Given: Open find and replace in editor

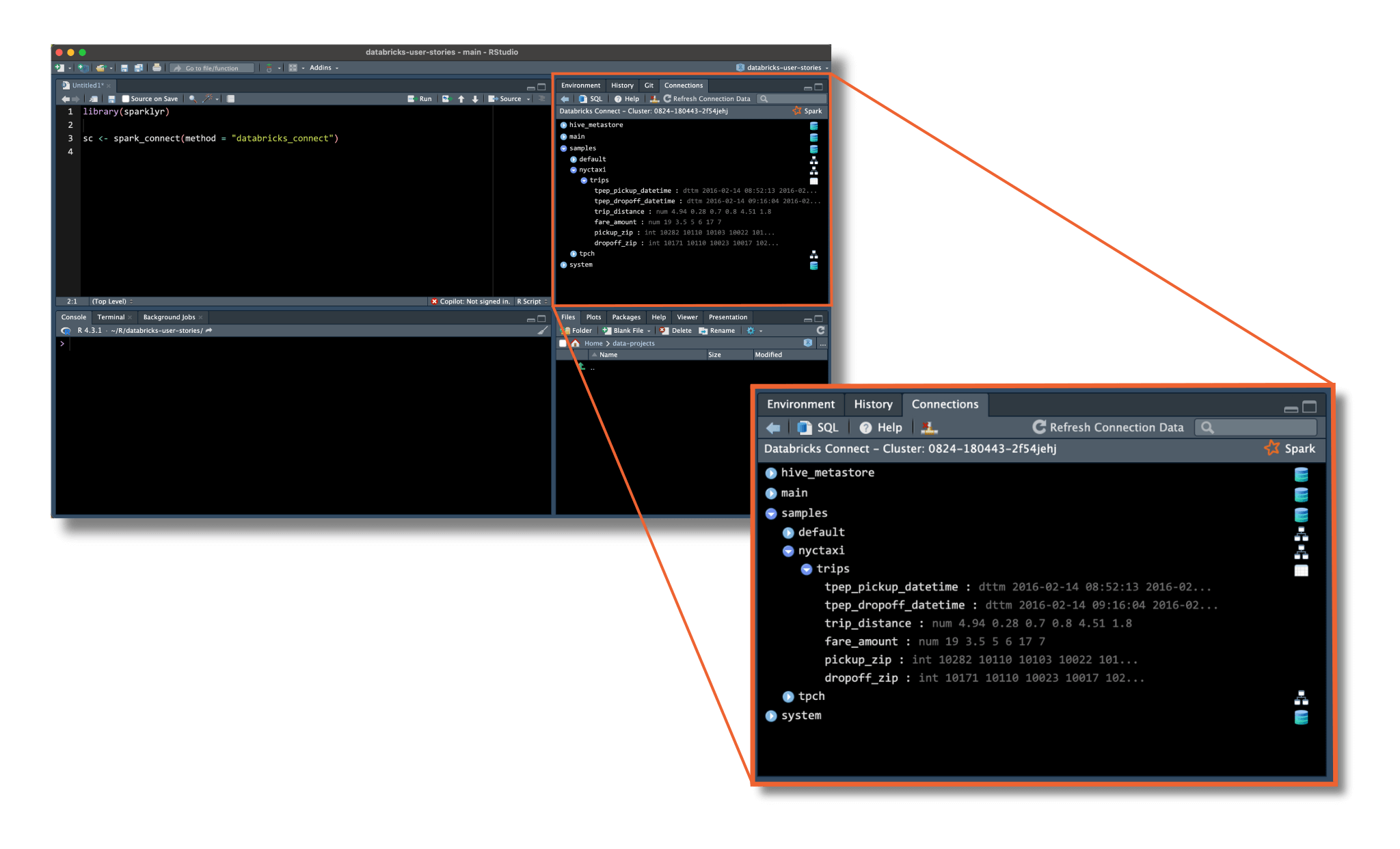Looking at the screenshot, I should (x=193, y=99).
